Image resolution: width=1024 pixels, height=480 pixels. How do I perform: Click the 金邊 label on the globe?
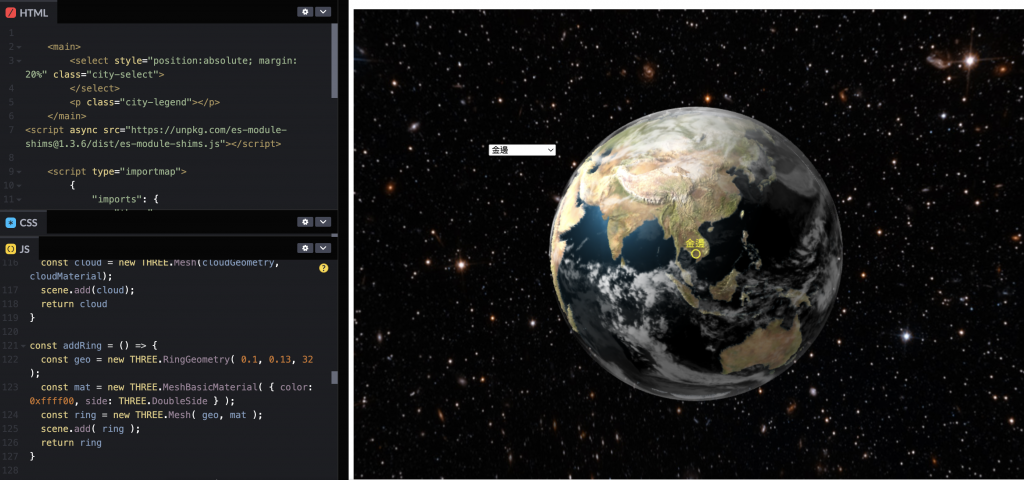coord(695,243)
